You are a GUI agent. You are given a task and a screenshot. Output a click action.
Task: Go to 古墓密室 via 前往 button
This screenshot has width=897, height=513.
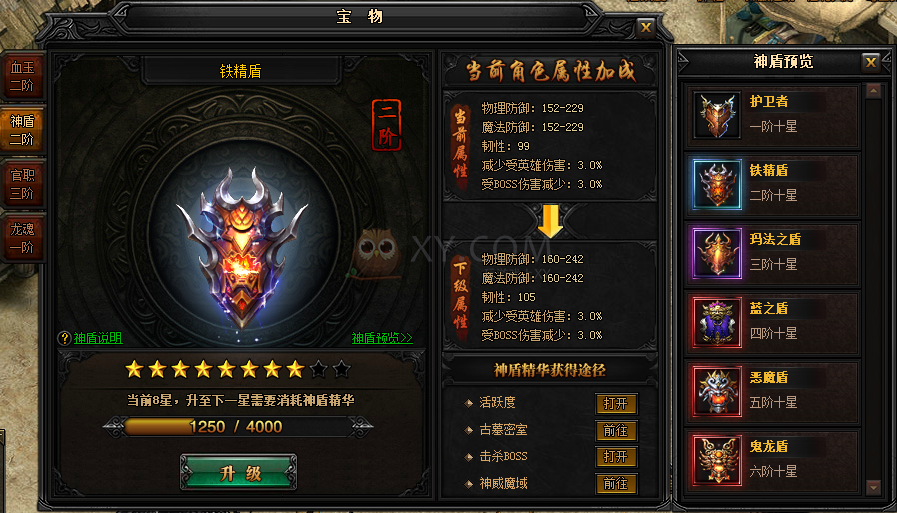(616, 430)
